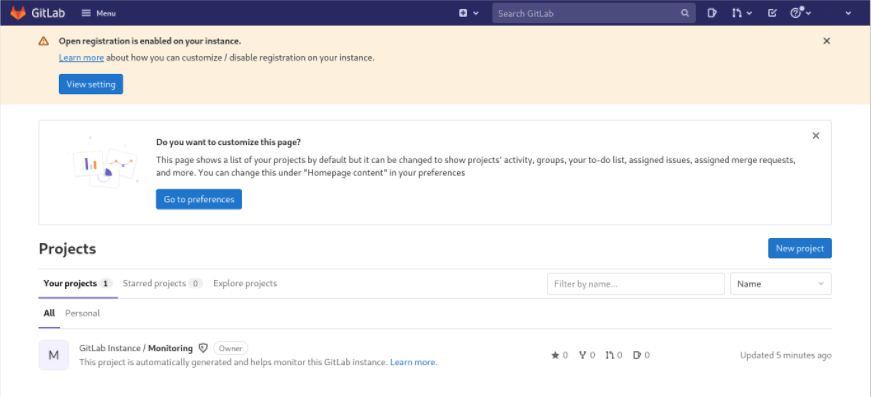Viewport: 871px width, 397px height.
Task: Click the Monitoring project M avatar
Action: coord(54,355)
